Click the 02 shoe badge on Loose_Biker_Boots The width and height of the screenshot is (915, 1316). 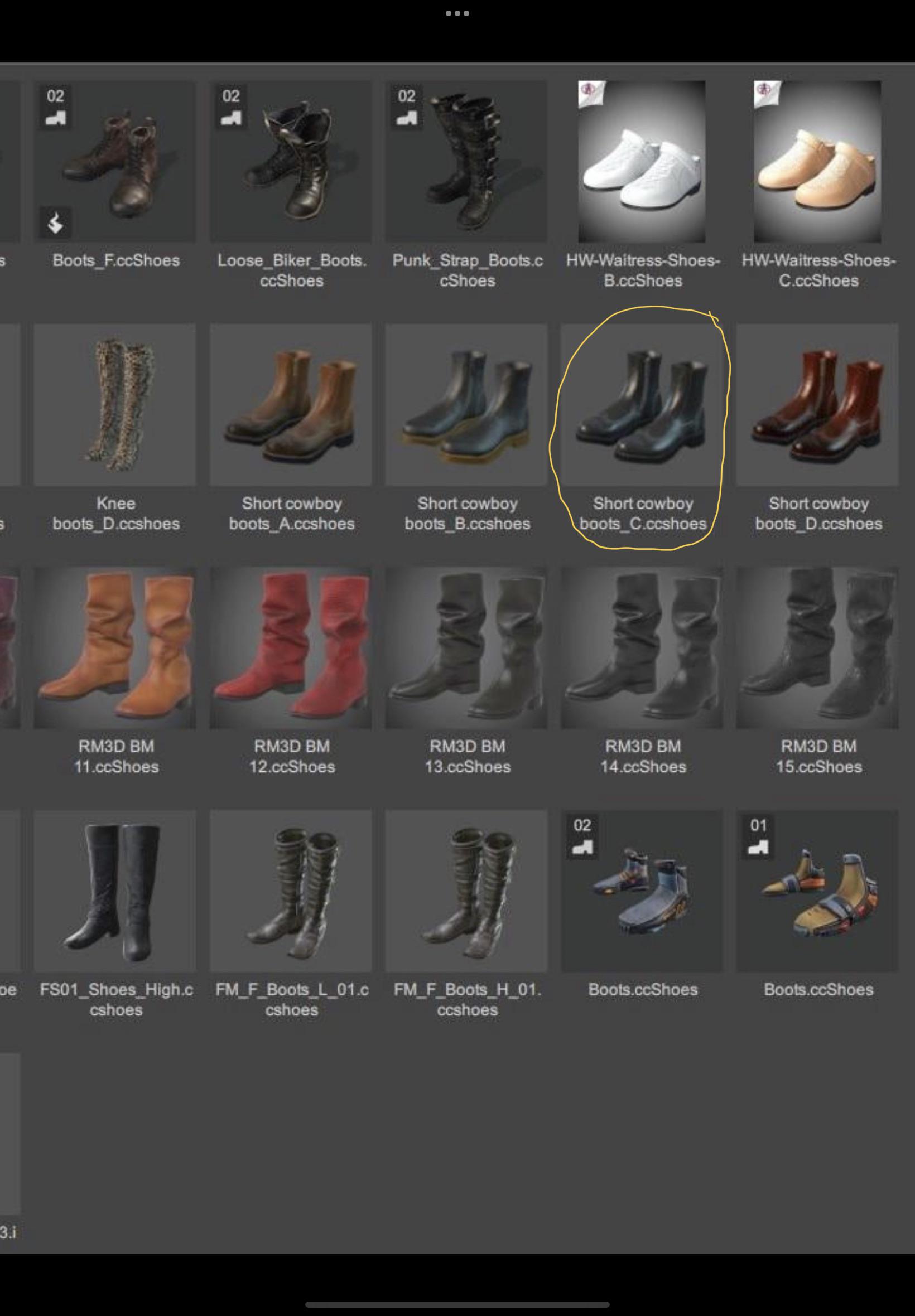point(231,107)
